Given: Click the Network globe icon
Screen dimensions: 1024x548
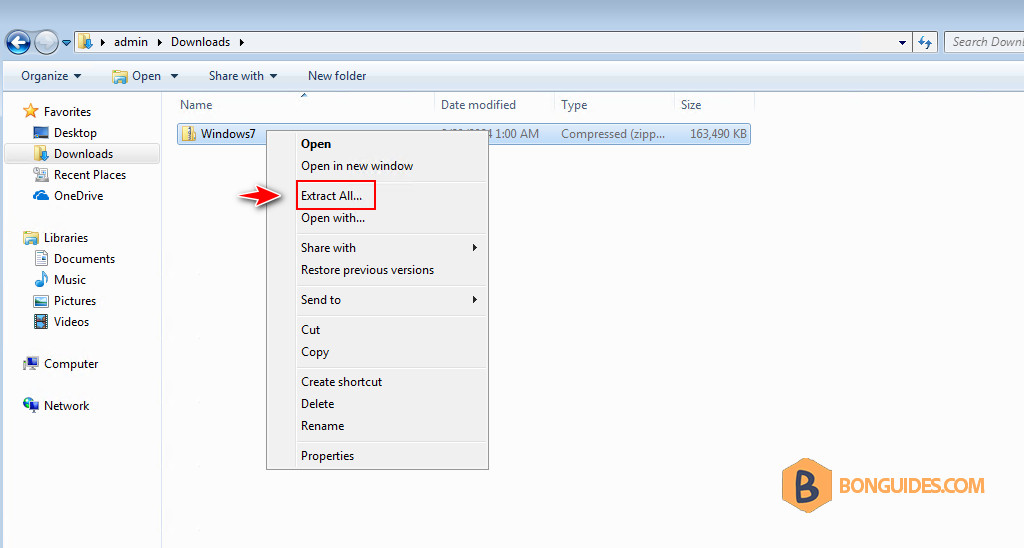Looking at the screenshot, I should (x=30, y=405).
